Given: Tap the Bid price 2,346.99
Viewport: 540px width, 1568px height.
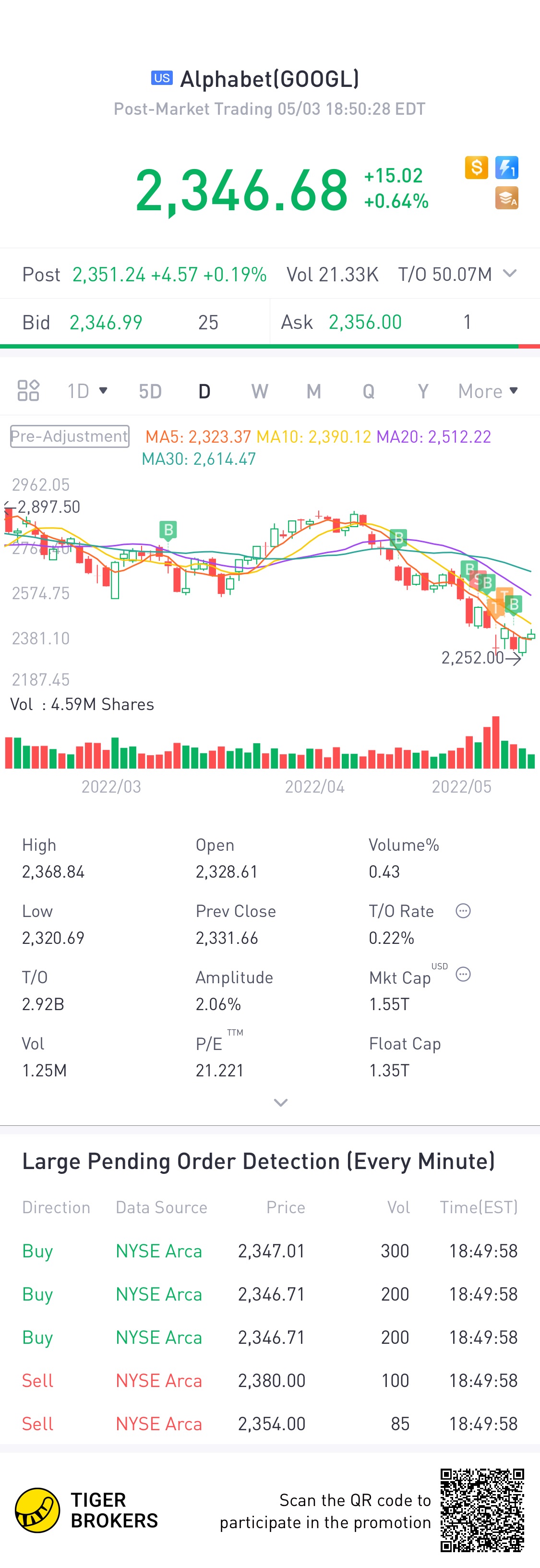Looking at the screenshot, I should click(x=106, y=322).
